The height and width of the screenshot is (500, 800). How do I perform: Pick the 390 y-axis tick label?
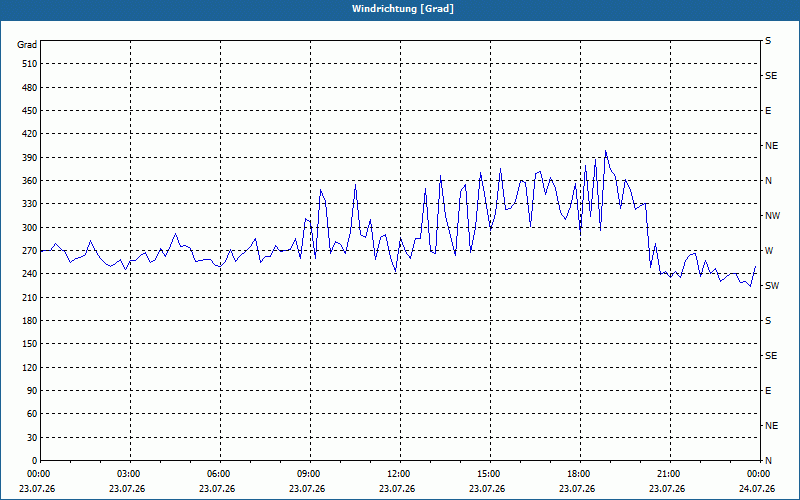[30, 157]
